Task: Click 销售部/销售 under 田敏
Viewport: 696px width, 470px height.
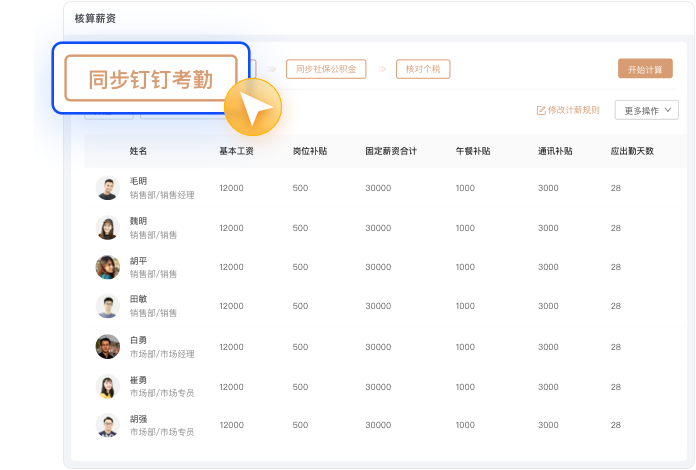Action: pyautogui.click(x=153, y=313)
